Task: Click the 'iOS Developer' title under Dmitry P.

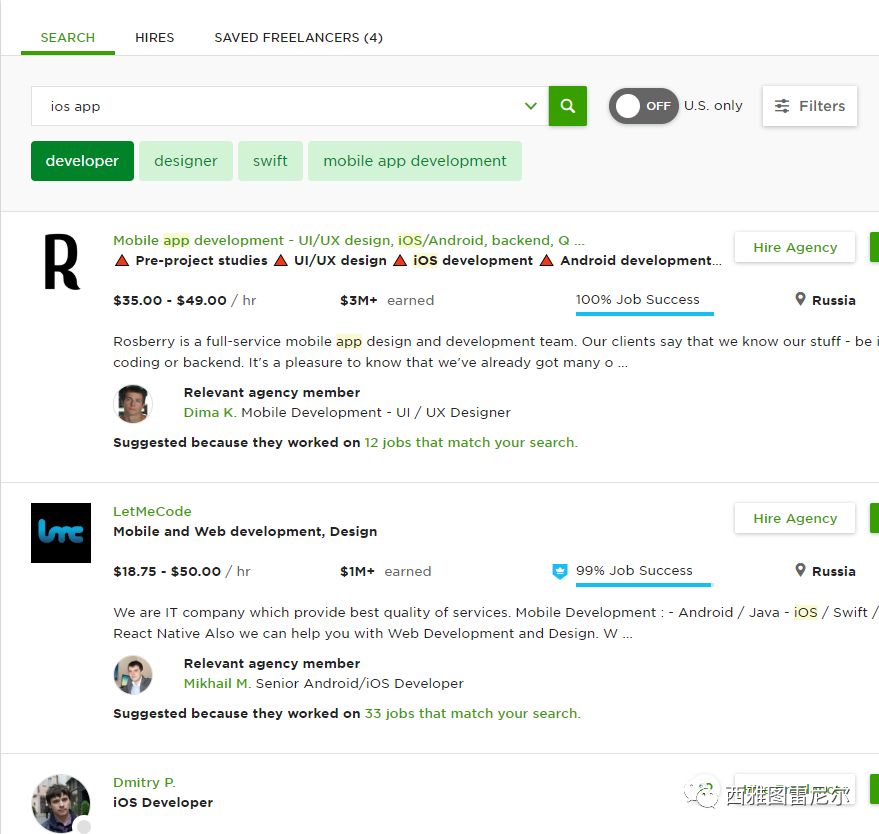Action: click(x=163, y=803)
